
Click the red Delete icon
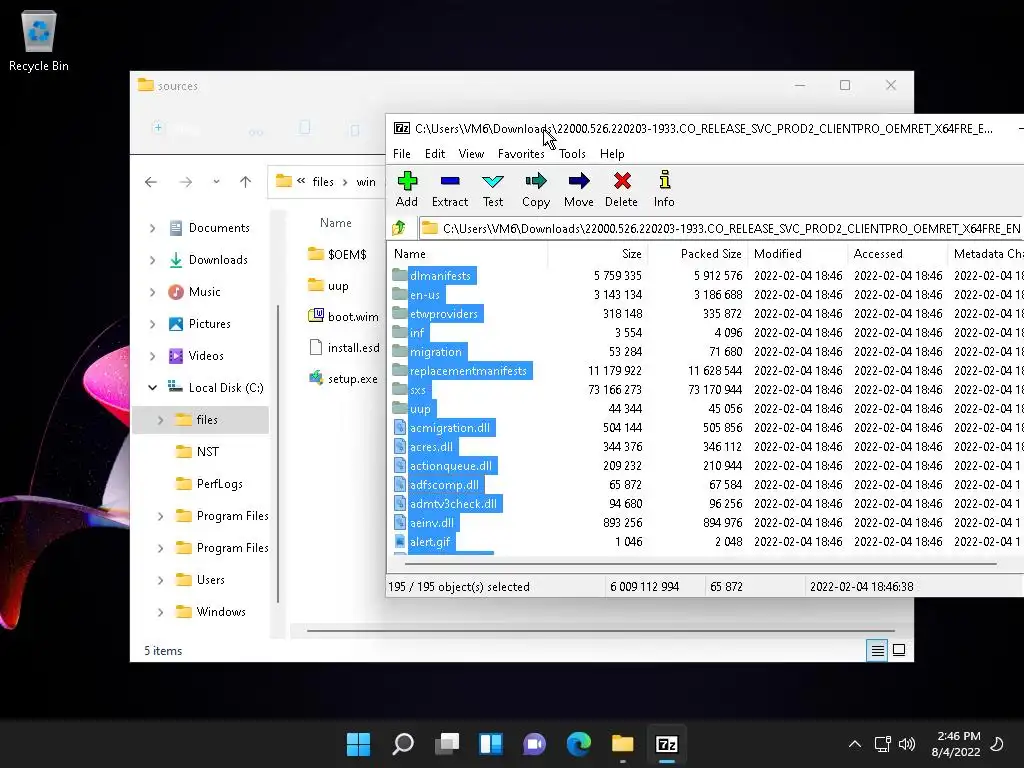click(x=621, y=189)
